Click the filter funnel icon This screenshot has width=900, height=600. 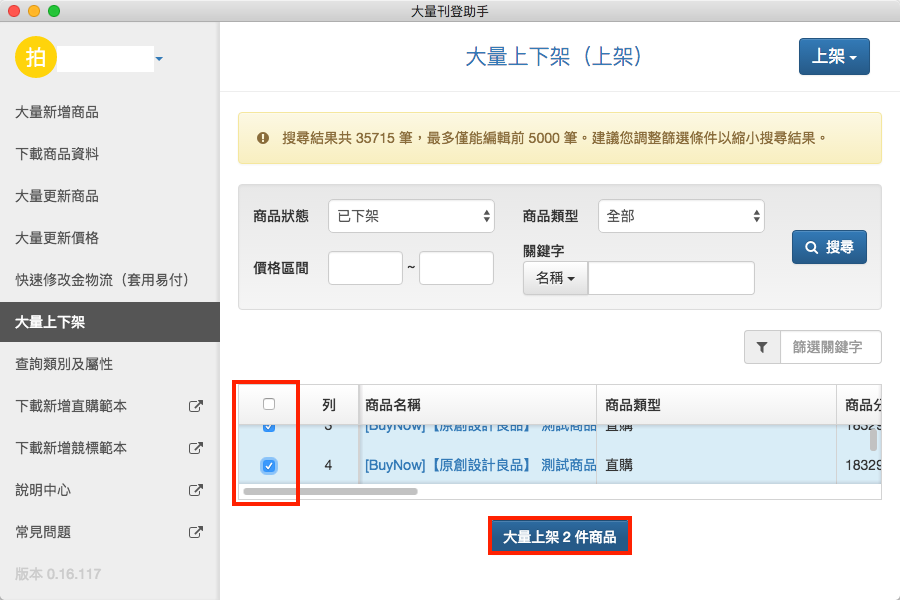(762, 347)
